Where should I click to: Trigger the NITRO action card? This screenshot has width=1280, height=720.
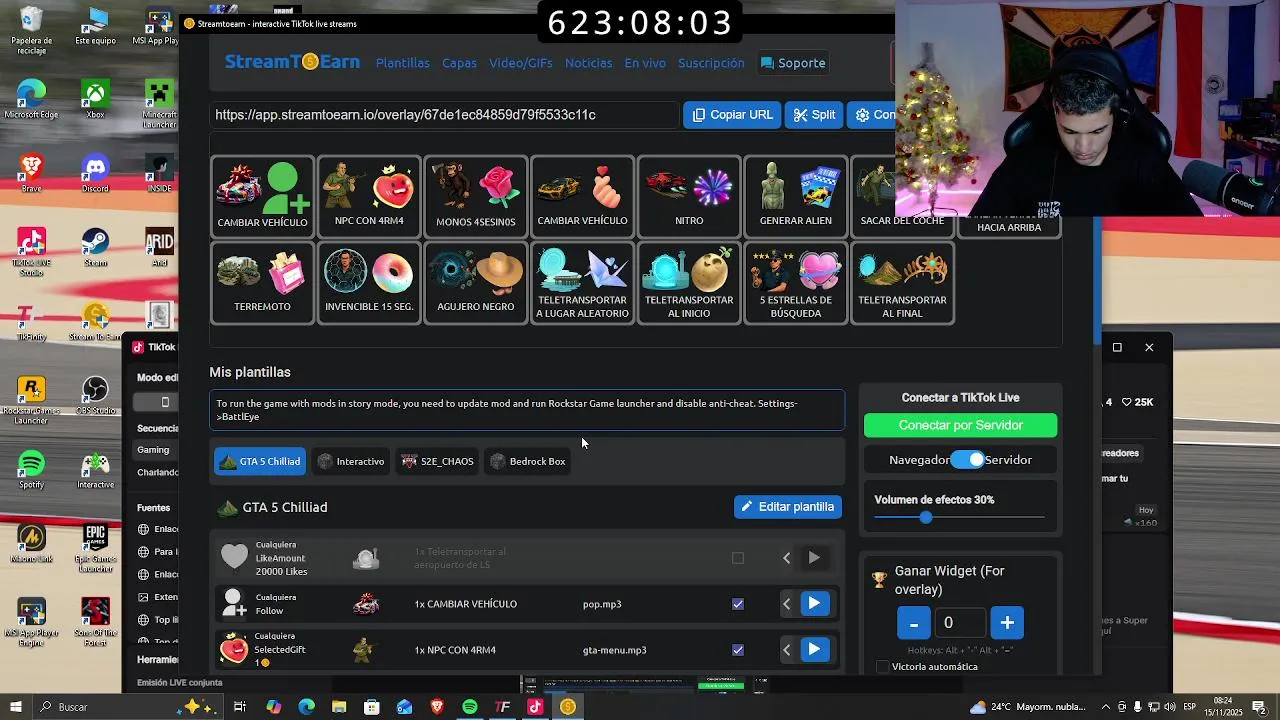click(689, 196)
